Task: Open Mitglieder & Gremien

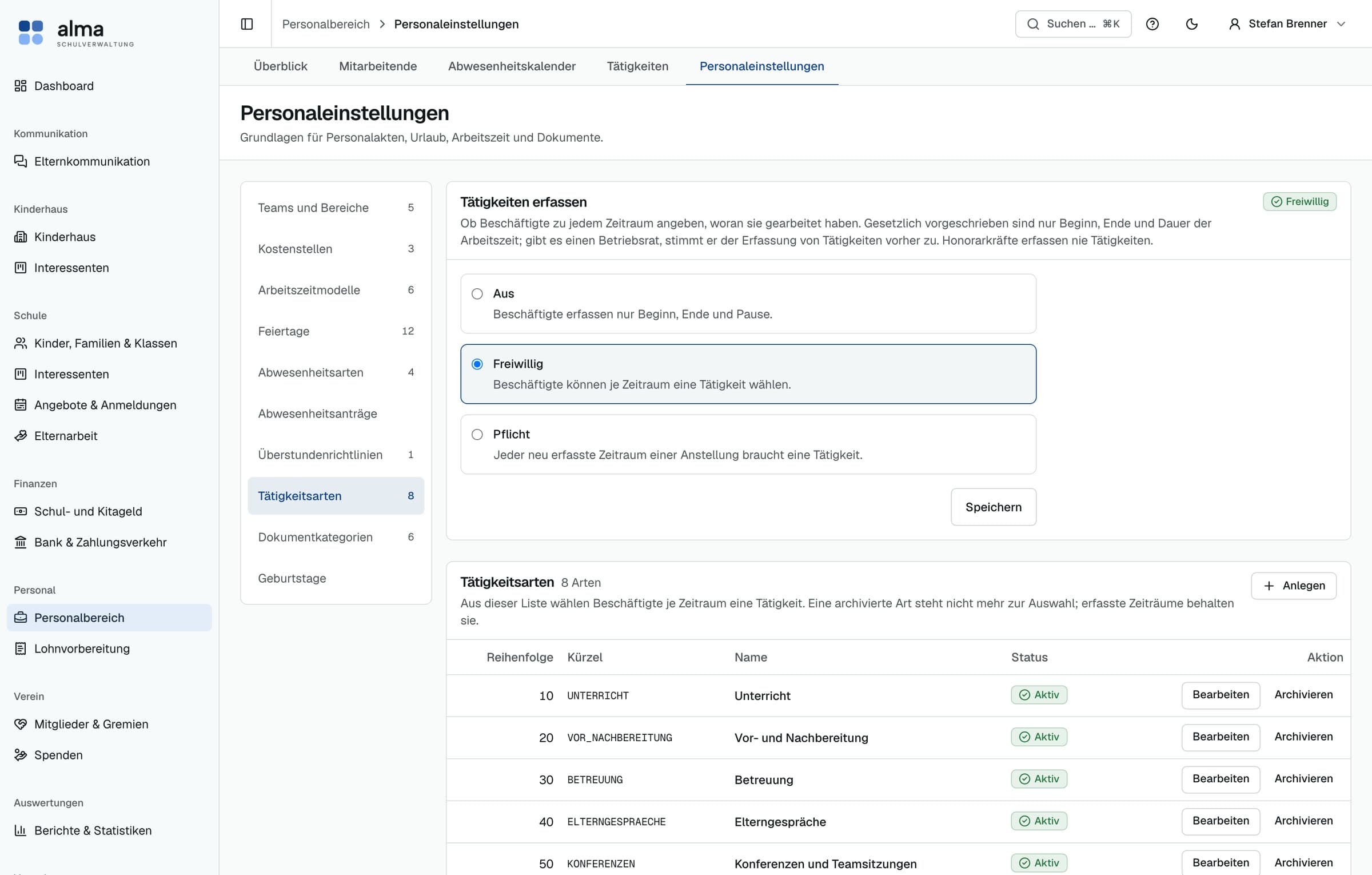Action: tap(109, 724)
